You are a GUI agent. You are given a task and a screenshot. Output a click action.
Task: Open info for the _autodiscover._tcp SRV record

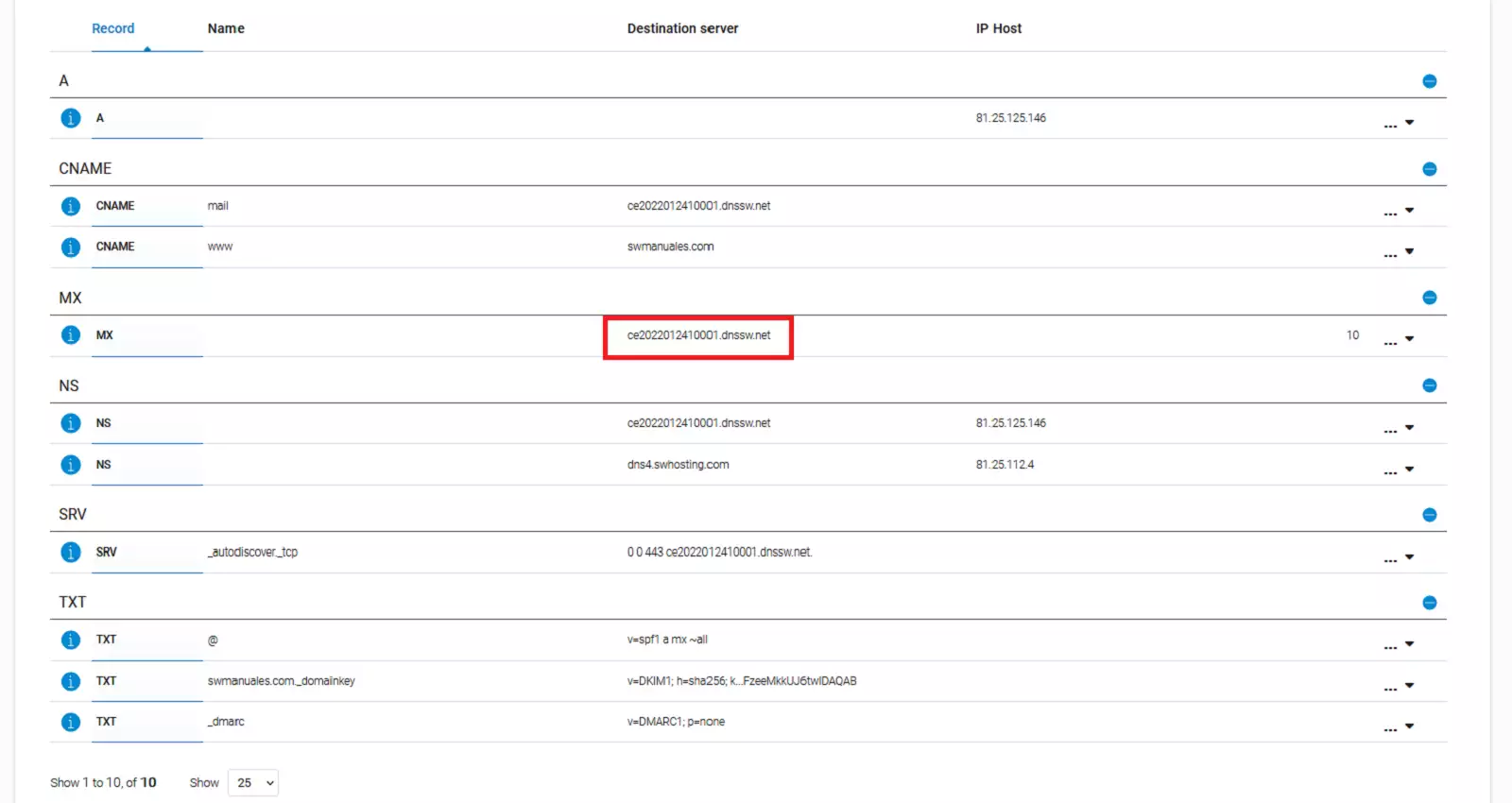point(71,553)
